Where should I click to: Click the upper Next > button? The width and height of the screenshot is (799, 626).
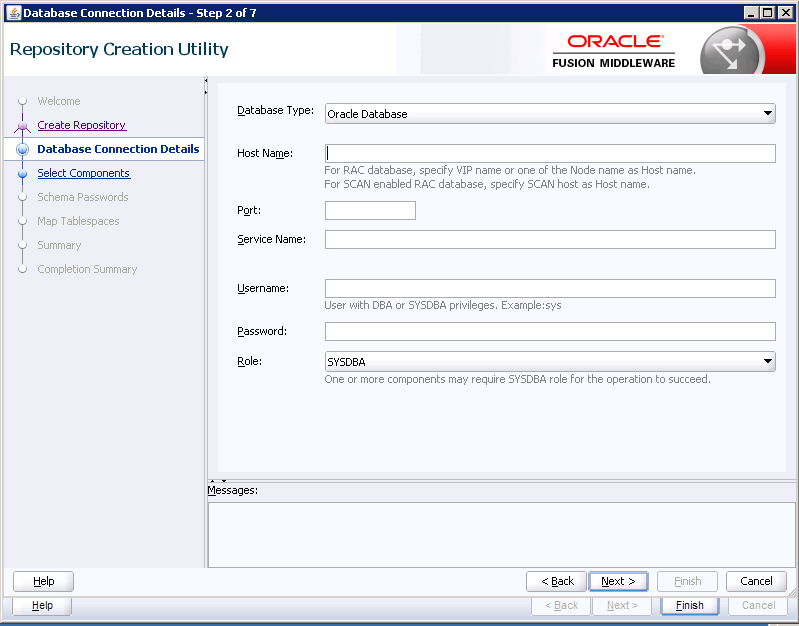tap(618, 581)
